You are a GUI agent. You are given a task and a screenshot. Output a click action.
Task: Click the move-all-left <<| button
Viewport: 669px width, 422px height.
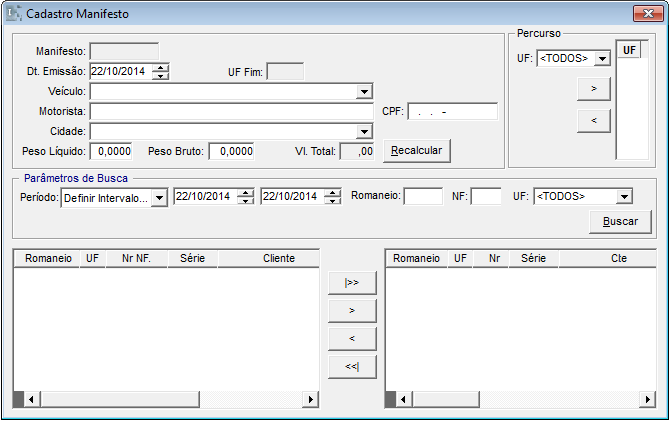(351, 367)
